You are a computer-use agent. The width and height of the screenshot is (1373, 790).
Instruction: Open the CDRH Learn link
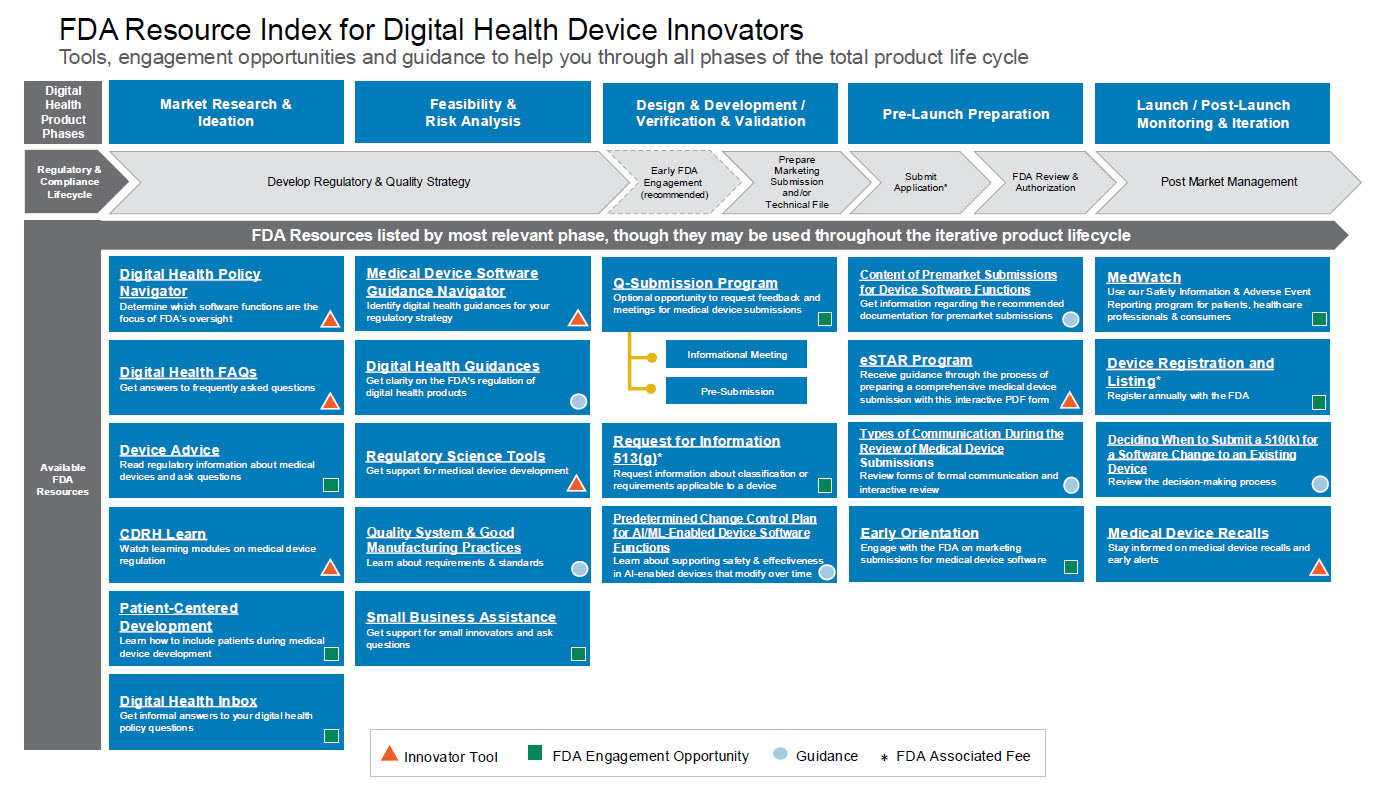click(163, 534)
